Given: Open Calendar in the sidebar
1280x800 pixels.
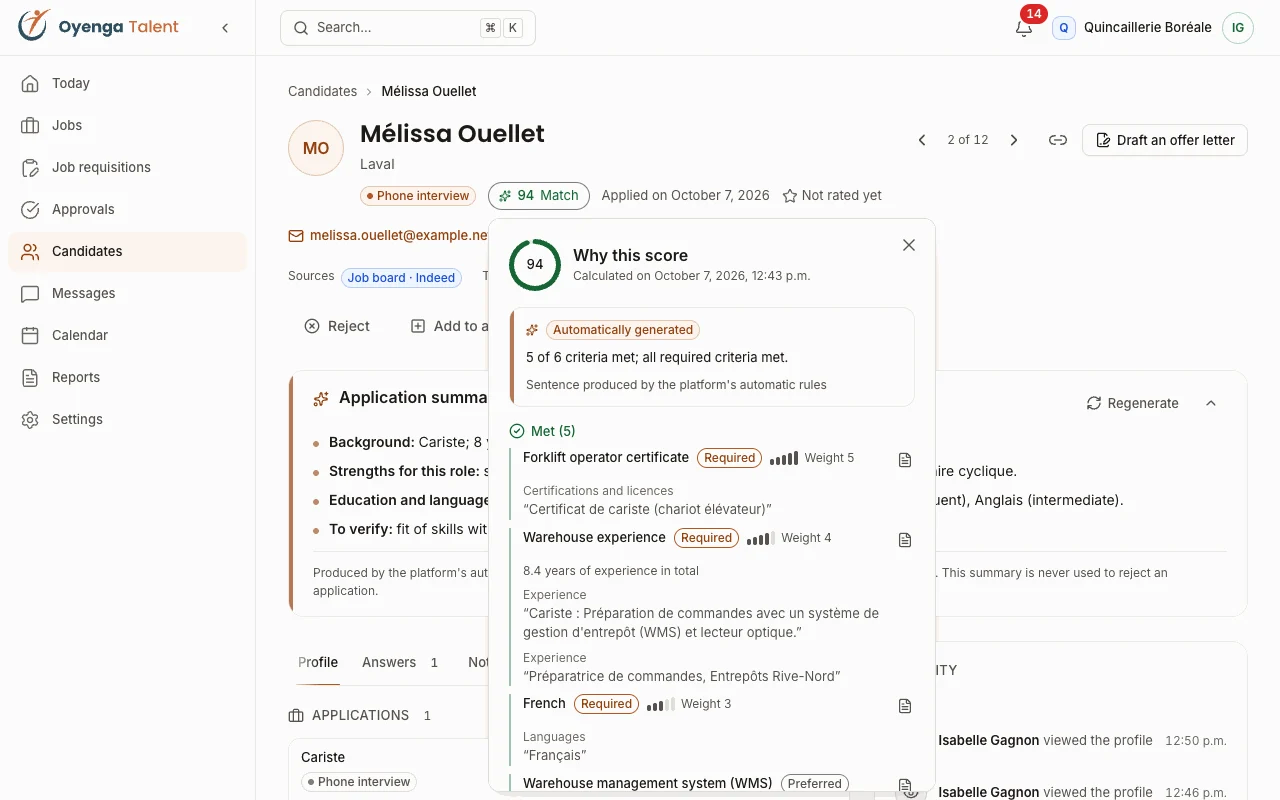Looking at the screenshot, I should point(127,335).
